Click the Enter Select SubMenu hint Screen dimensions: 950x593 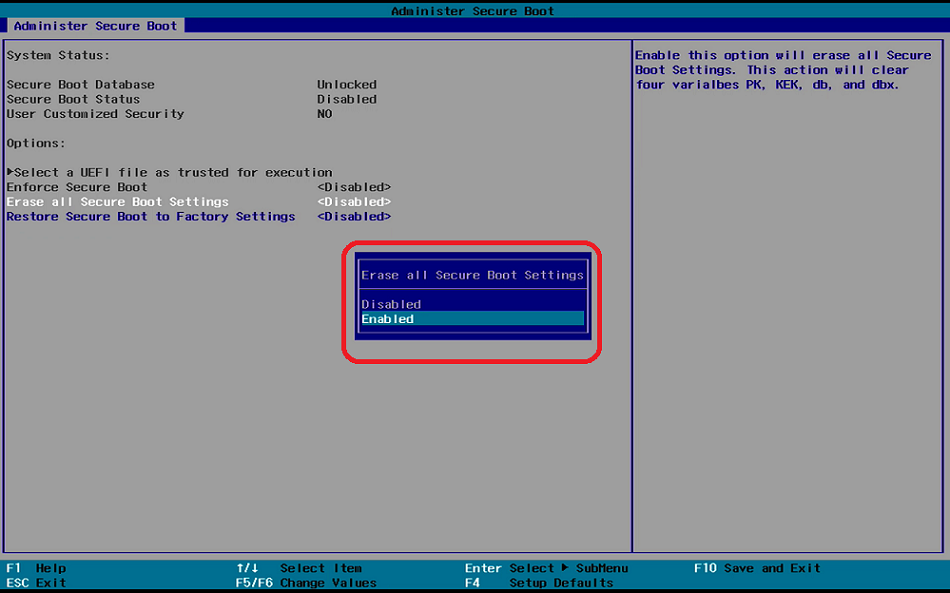pos(546,568)
